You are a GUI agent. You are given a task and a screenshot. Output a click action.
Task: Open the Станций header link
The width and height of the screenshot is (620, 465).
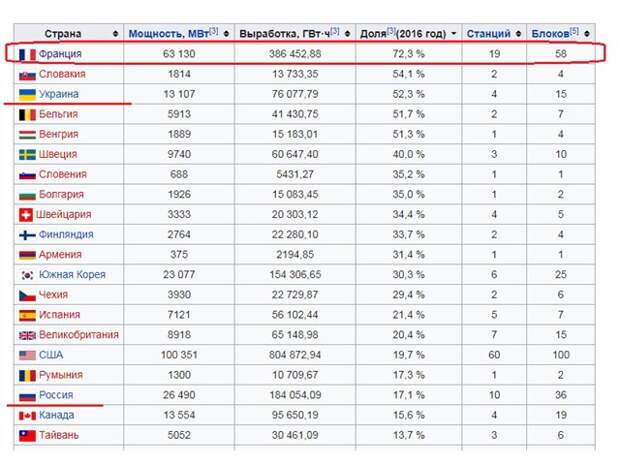[x=489, y=34]
